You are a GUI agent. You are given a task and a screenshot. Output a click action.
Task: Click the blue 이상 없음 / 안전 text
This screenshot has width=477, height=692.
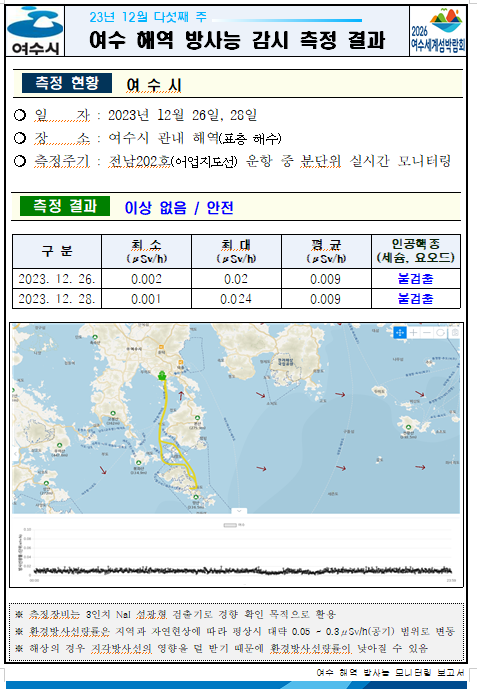coord(179,207)
